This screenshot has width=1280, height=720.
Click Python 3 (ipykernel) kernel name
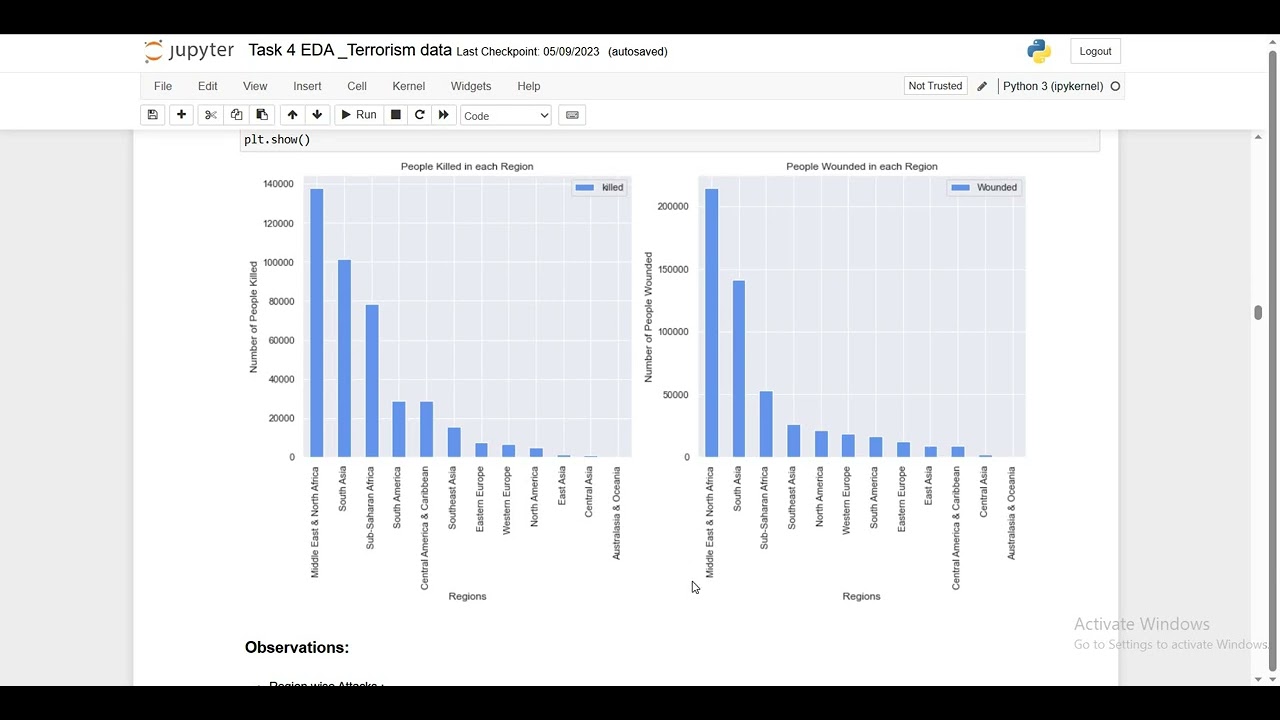tap(1053, 86)
